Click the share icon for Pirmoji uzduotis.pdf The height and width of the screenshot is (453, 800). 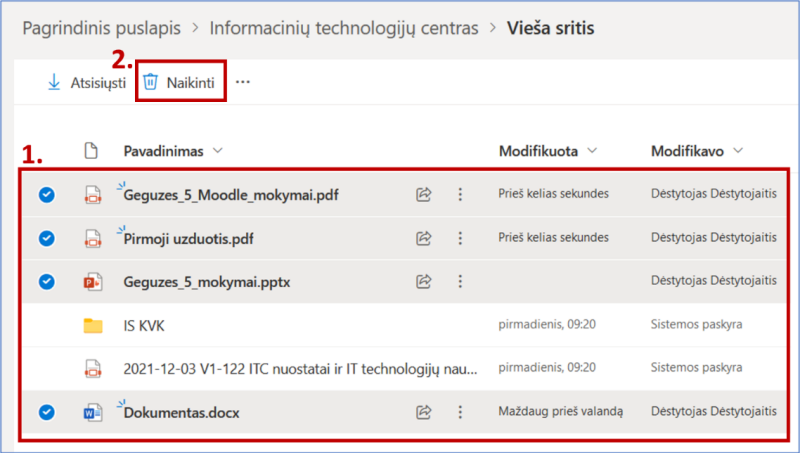[423, 238]
